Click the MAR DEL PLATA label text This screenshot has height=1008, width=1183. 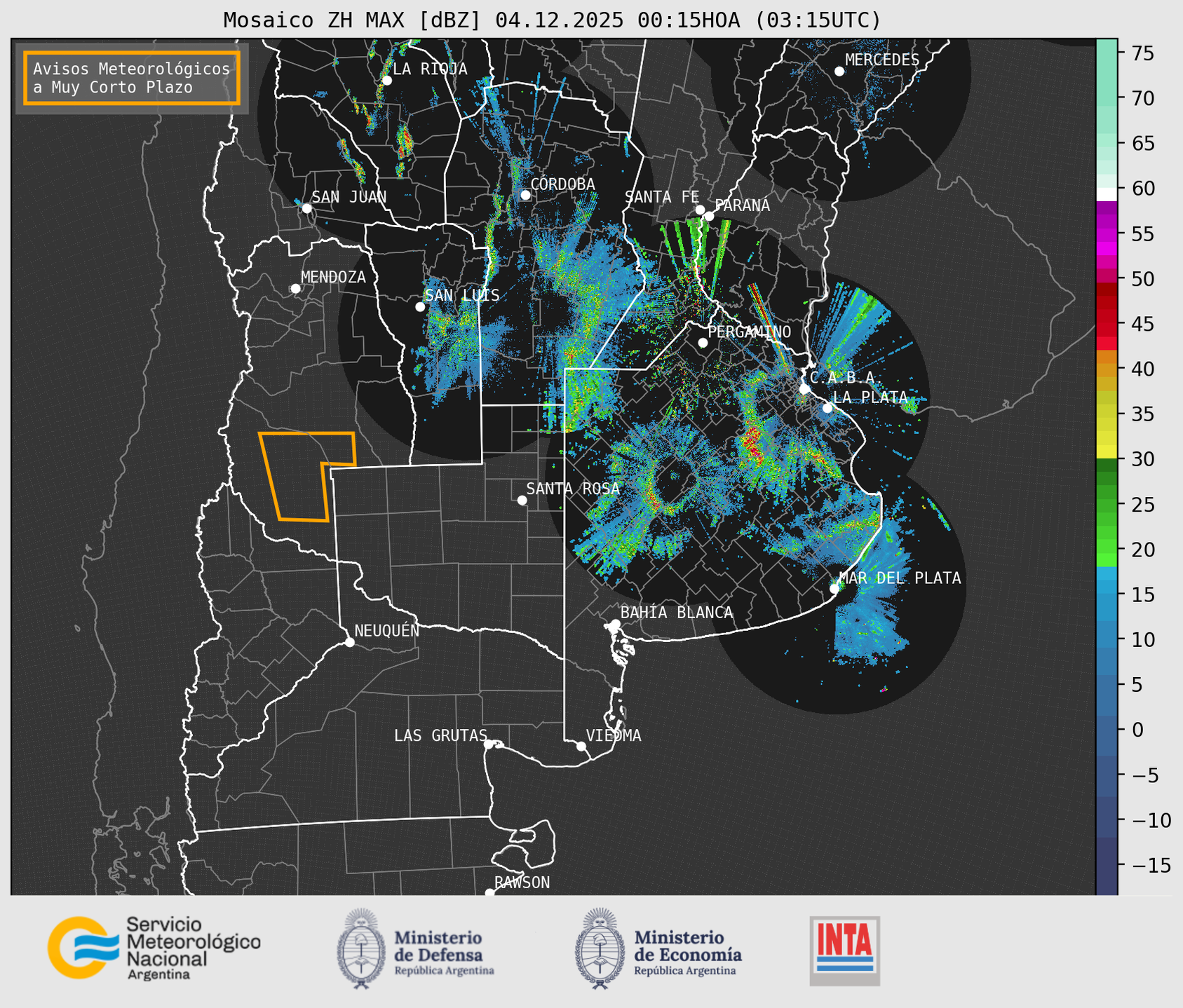click(900, 578)
